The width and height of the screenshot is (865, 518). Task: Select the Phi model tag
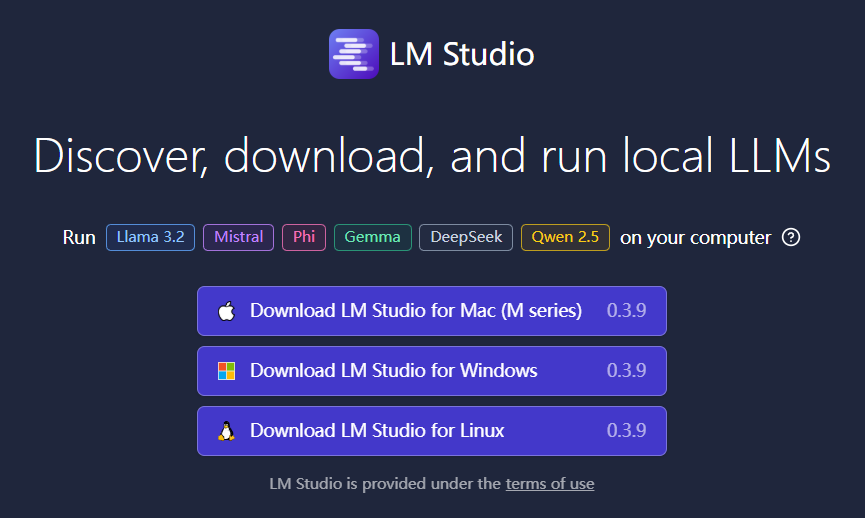coord(304,237)
